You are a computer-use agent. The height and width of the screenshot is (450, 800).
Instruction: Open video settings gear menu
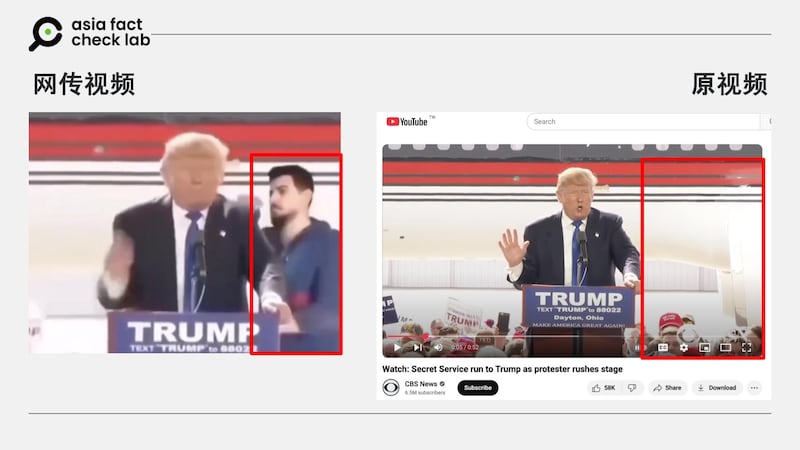(684, 348)
